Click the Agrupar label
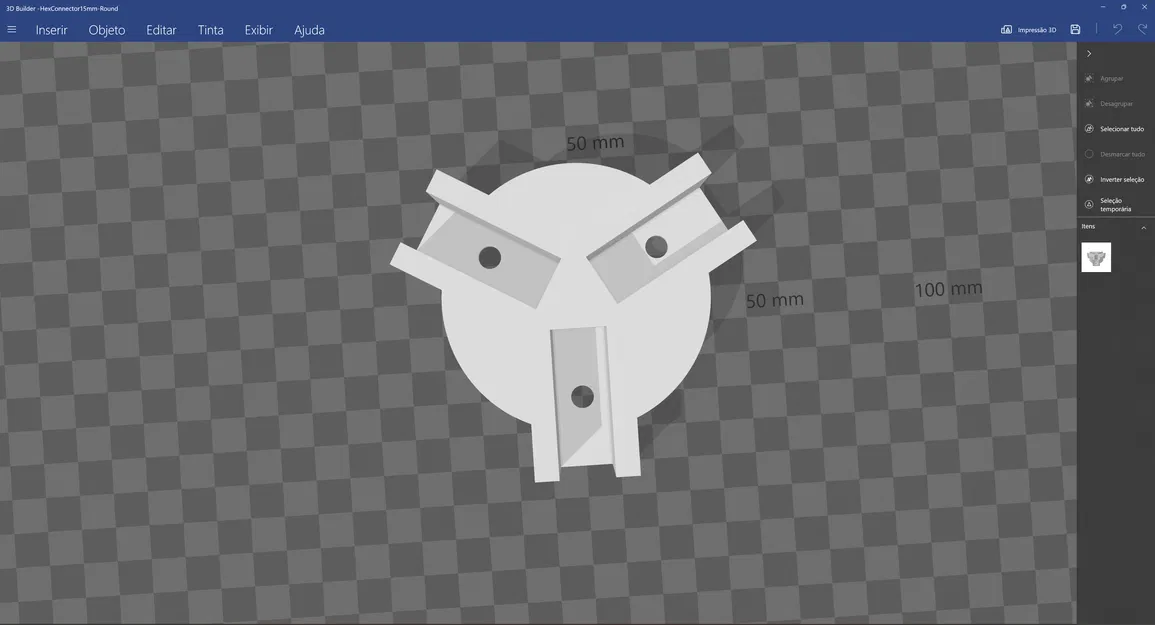Image resolution: width=1155 pixels, height=625 pixels. point(1112,79)
